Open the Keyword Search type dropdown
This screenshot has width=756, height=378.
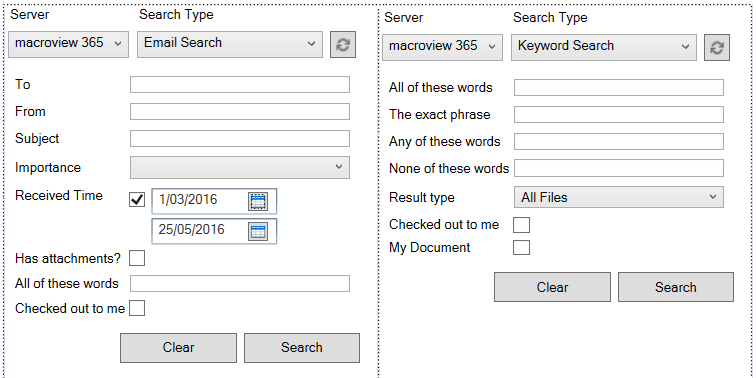point(604,47)
